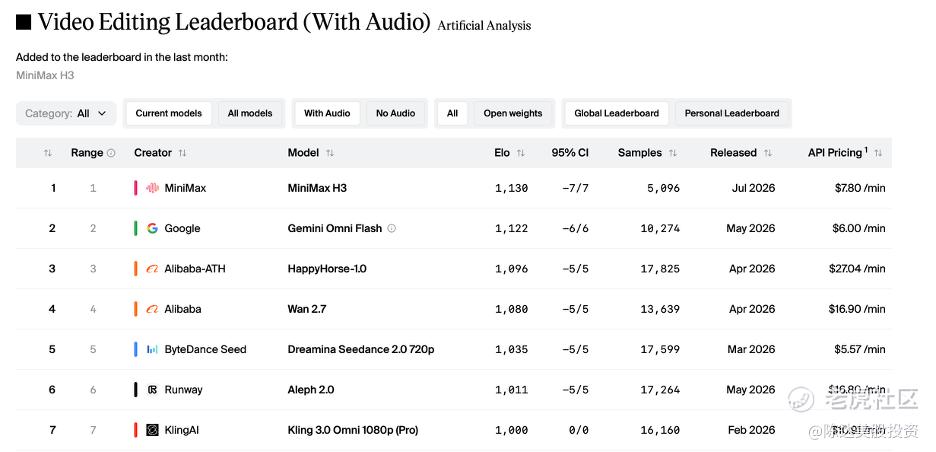Image resolution: width=936 pixels, height=452 pixels.
Task: Click the MiniMax creator logo icon
Action: coord(152,188)
